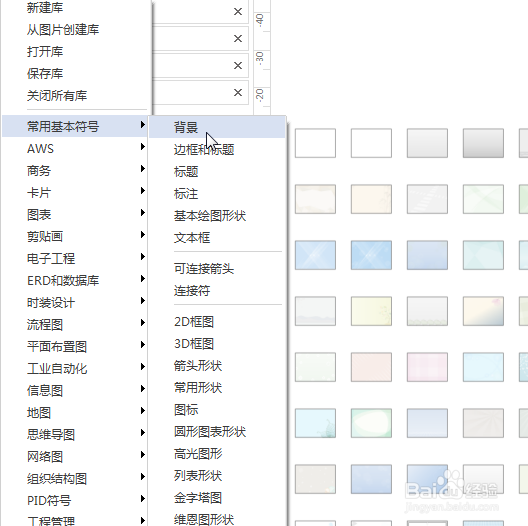528x526 pixels.
Task: Select 可连接箭头 library
Action: pos(218,269)
